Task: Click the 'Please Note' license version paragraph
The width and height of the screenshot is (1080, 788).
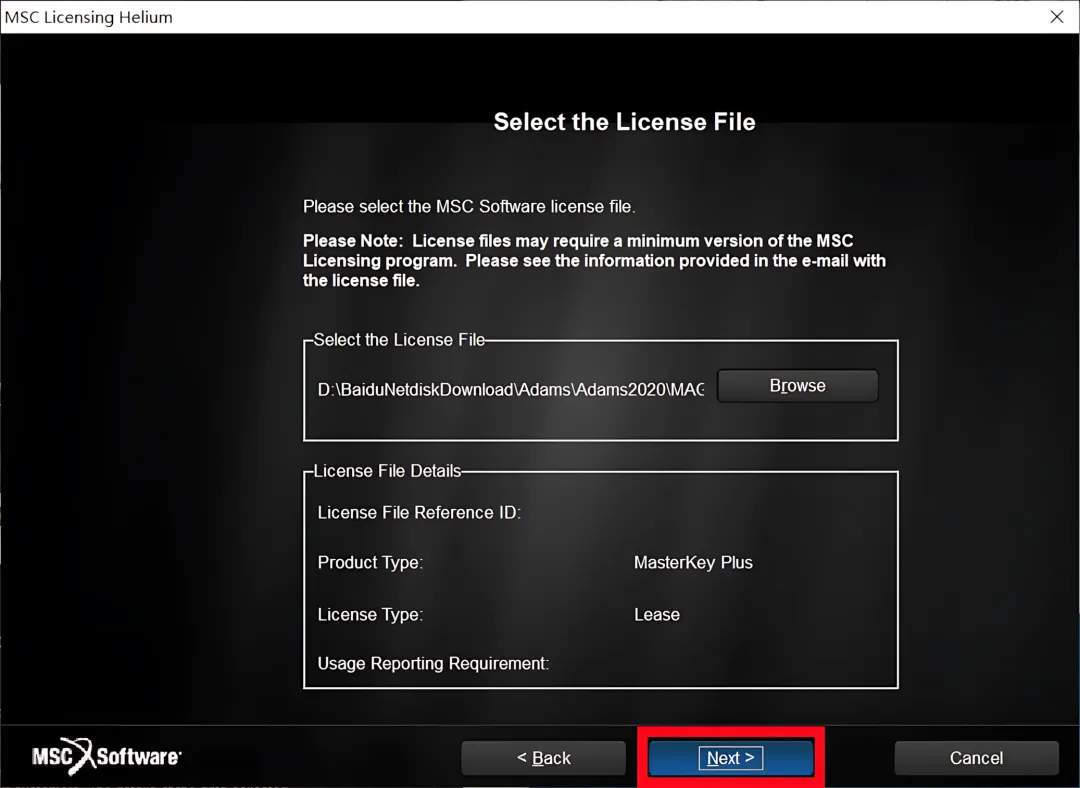Action: tap(594, 260)
